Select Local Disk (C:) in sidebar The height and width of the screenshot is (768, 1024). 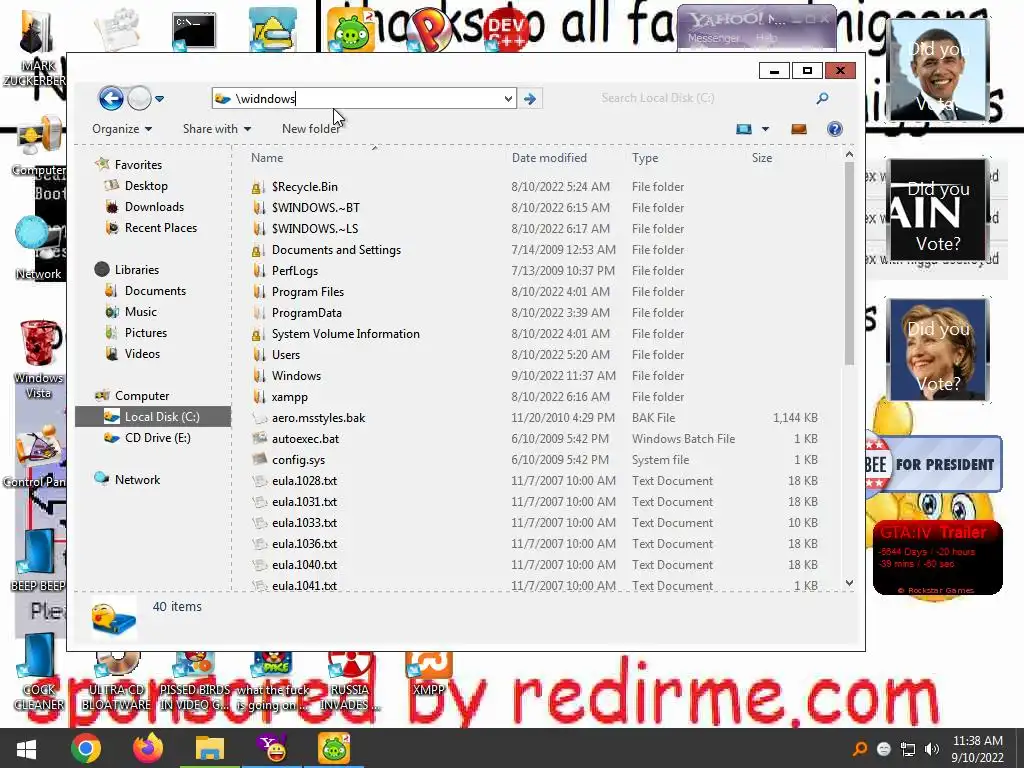(153, 417)
